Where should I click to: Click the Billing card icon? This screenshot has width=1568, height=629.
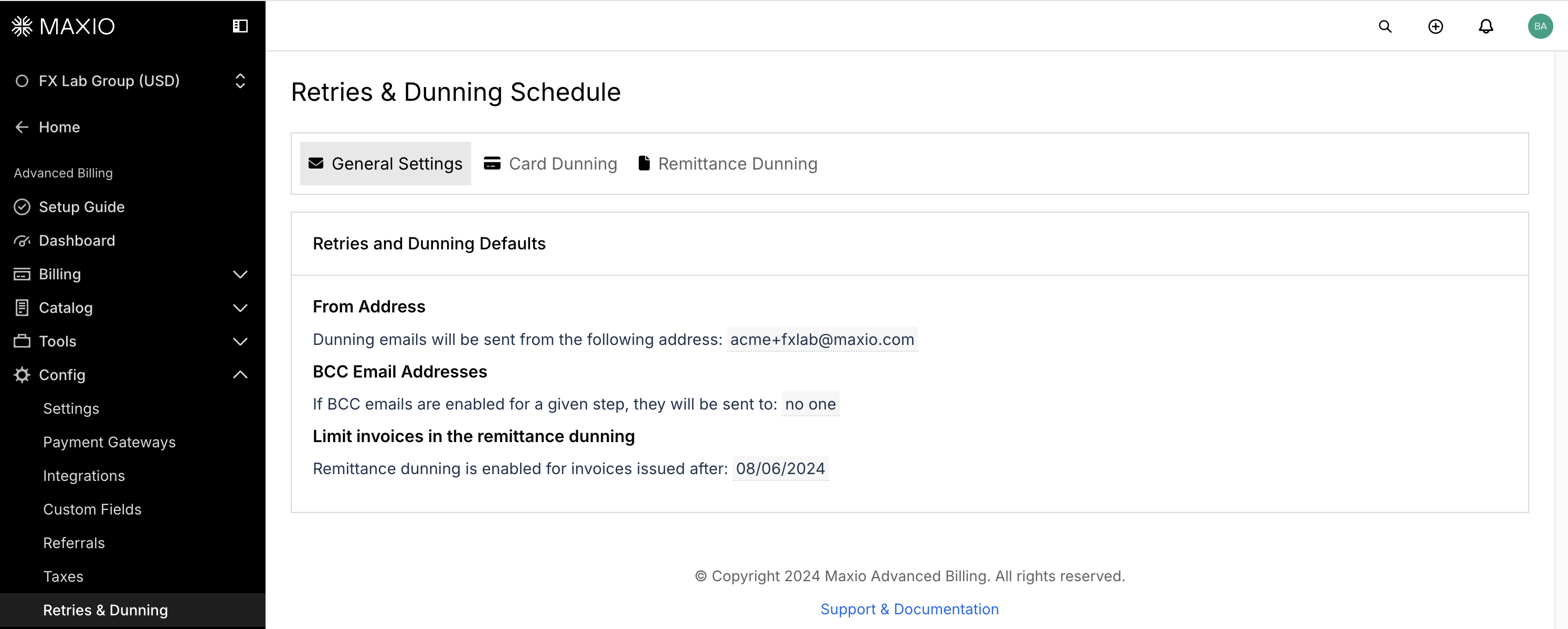(22, 274)
